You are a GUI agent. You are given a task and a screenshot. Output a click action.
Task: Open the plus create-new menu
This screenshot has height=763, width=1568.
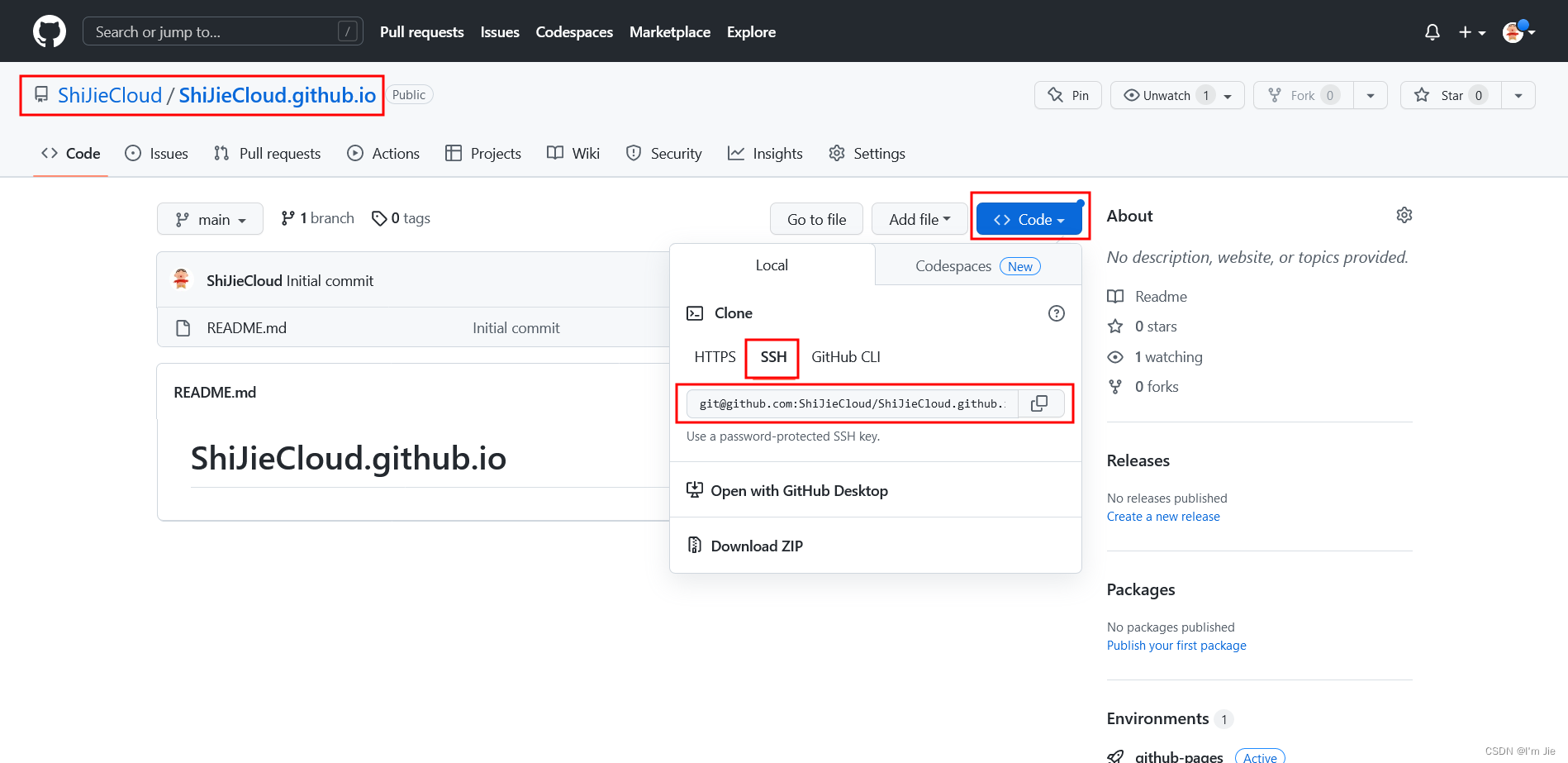(x=1472, y=32)
